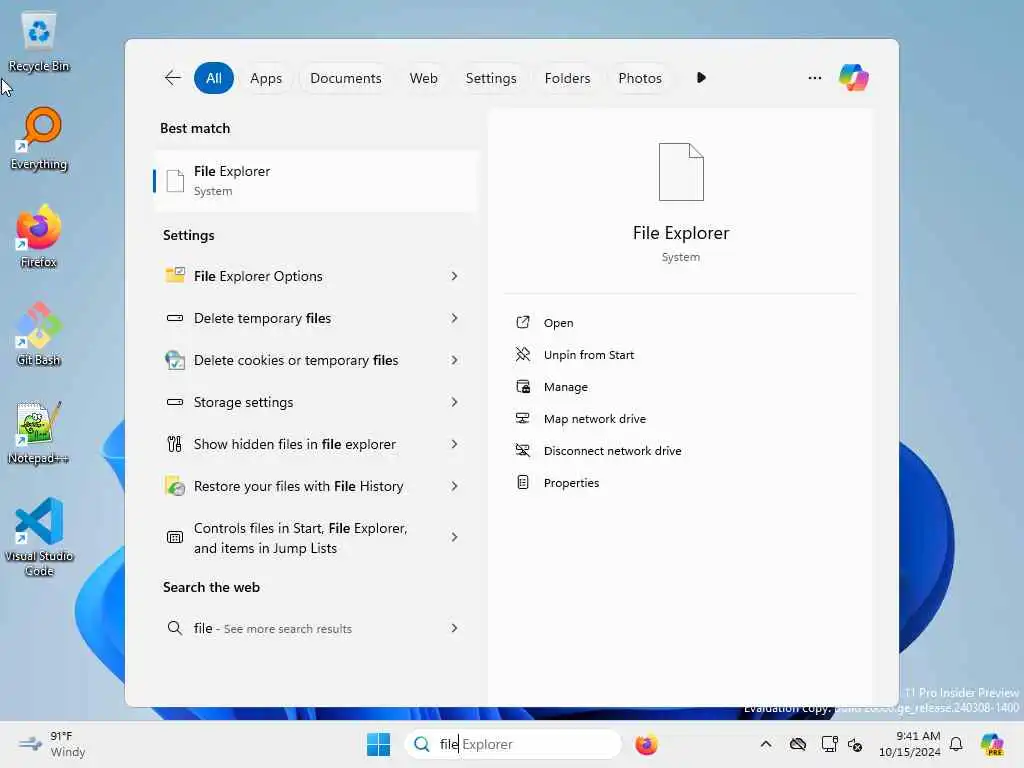The width and height of the screenshot is (1024, 768).
Task: Switch to the Documents filter tab
Action: click(345, 78)
